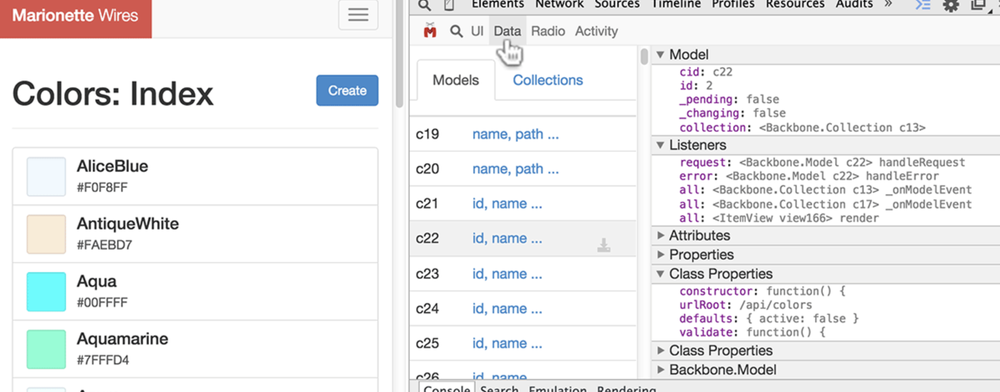Image resolution: width=1000 pixels, height=392 pixels.
Task: Expand the Backbone.Model section
Action: coord(661,370)
